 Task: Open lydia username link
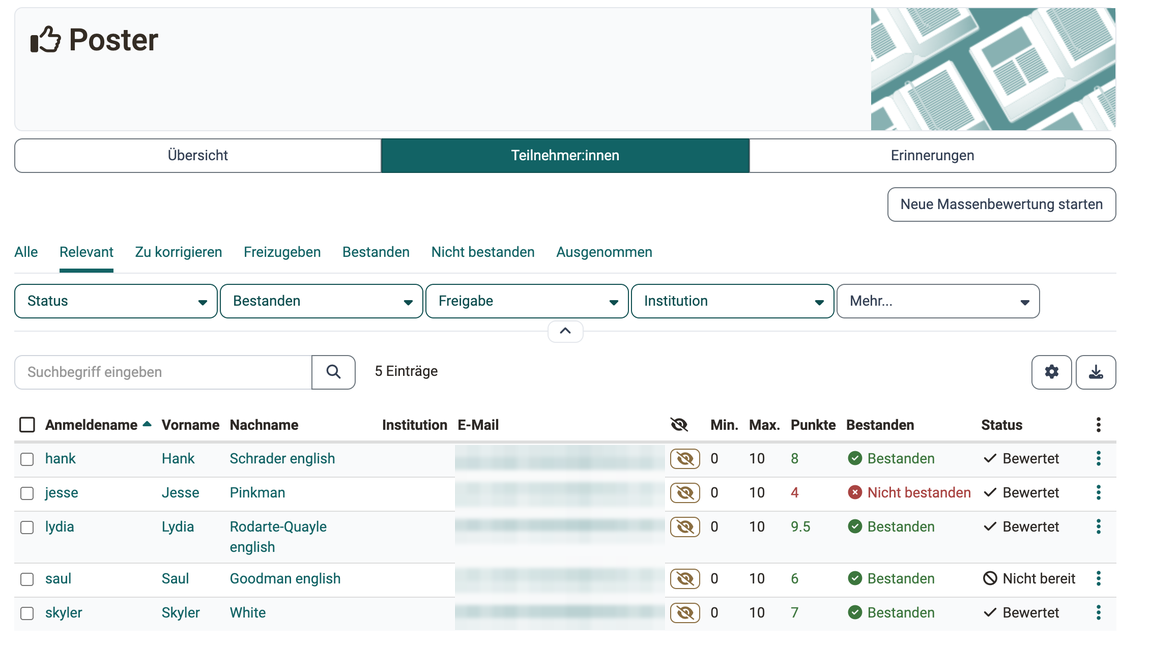59,527
